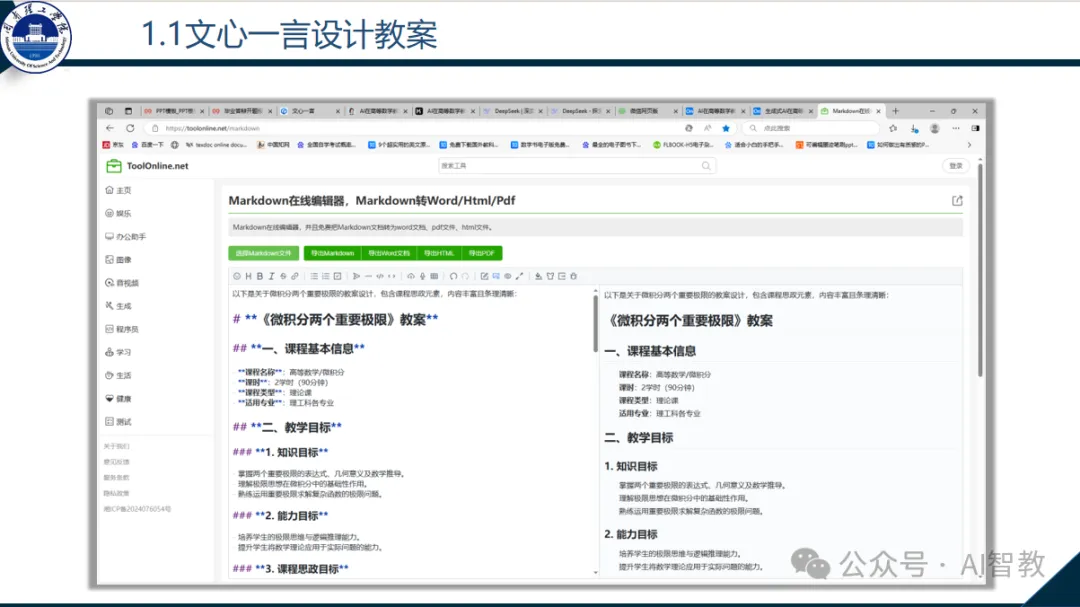
Task: Open 程序员 in the left sidebar
Action: pyautogui.click(x=123, y=329)
